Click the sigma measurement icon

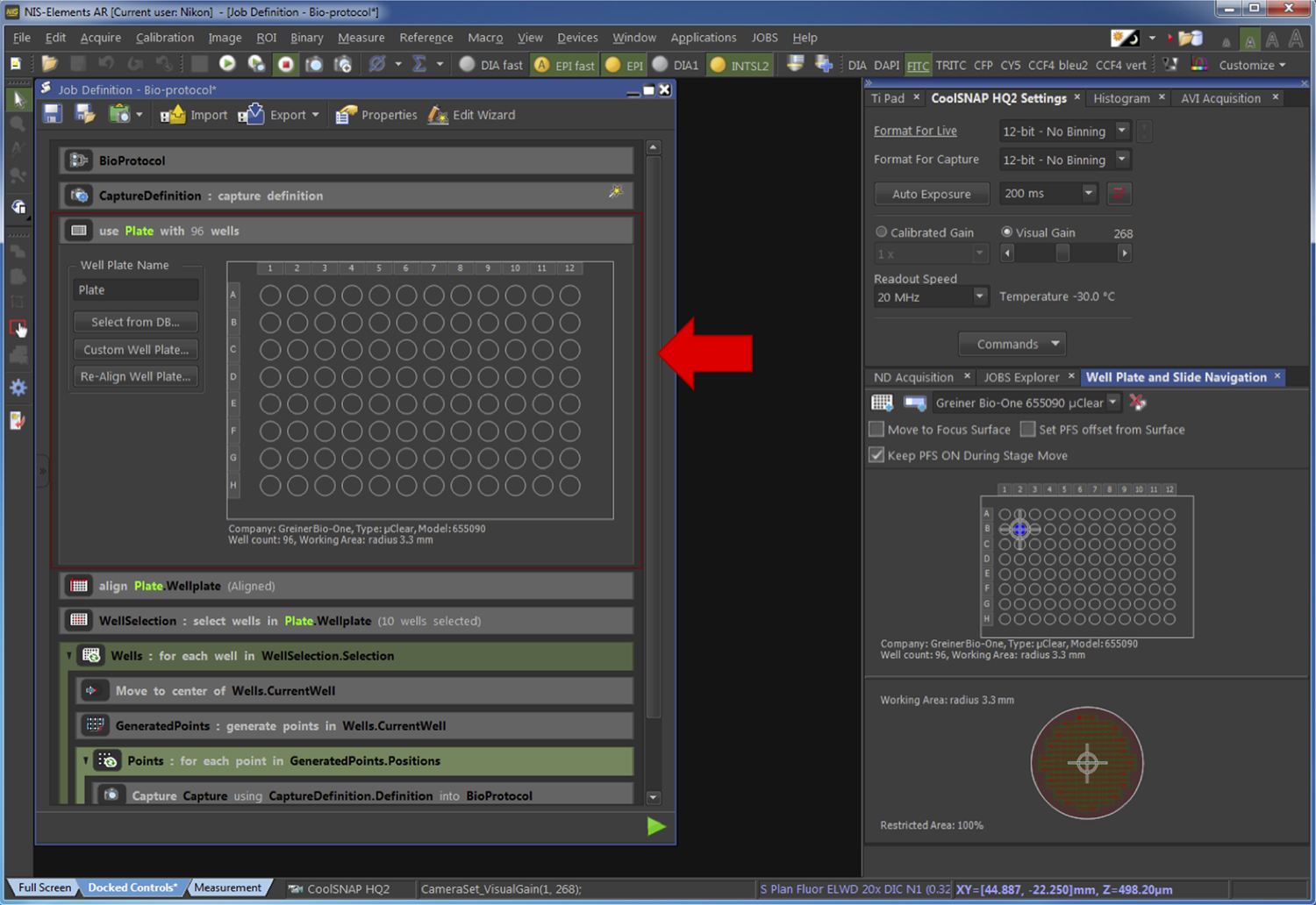tap(419, 64)
